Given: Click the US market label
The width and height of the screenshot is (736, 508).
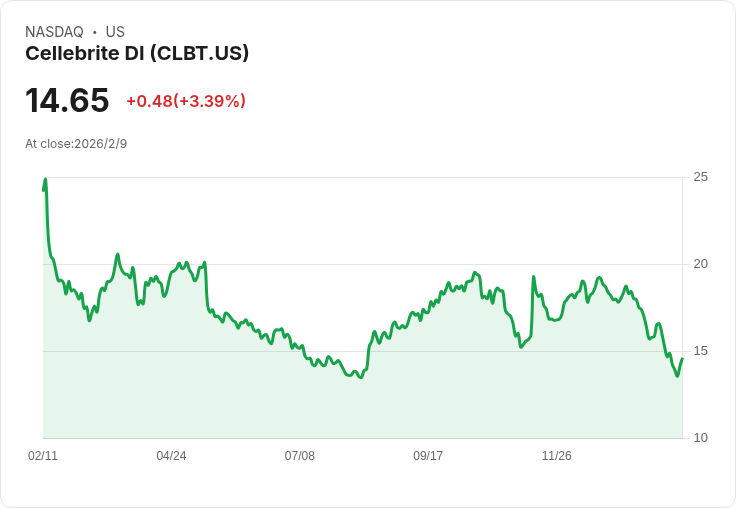Looking at the screenshot, I should click(115, 32).
